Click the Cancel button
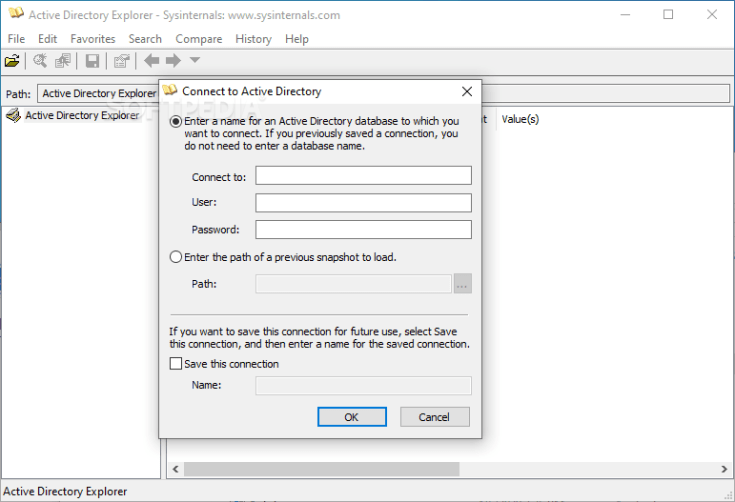 (435, 417)
